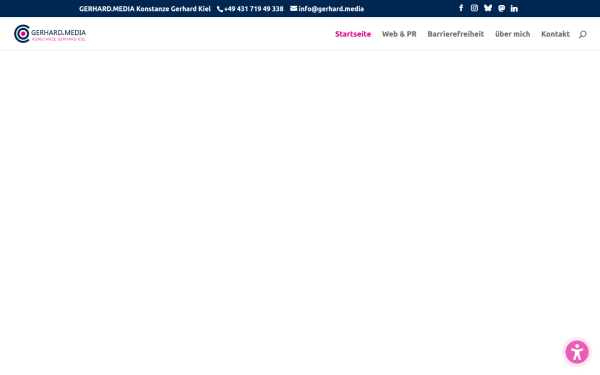Open the Web & PR menu item
The width and height of the screenshot is (600, 375).
click(x=399, y=34)
